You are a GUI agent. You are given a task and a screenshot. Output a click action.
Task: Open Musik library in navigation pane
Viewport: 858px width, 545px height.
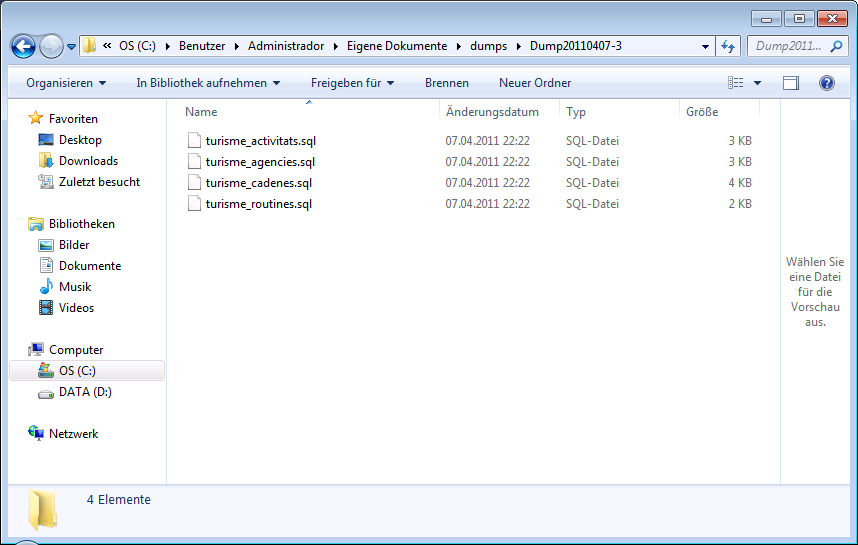(x=74, y=287)
